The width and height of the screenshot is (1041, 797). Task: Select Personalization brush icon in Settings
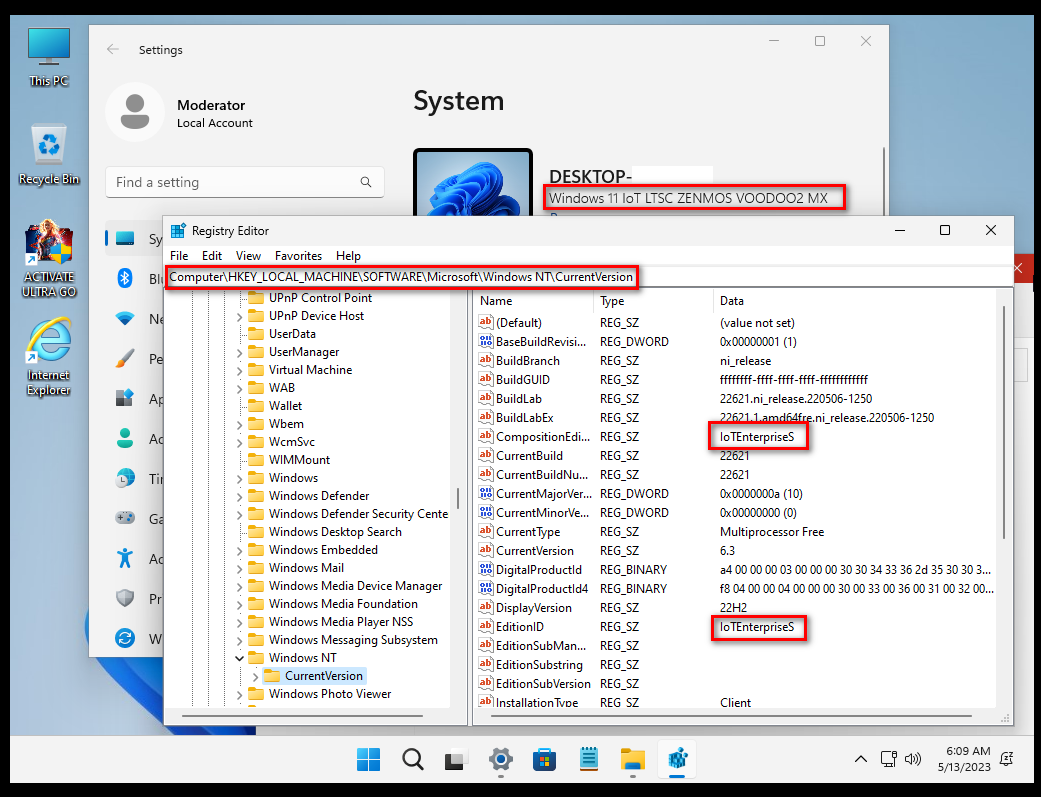(x=125, y=359)
